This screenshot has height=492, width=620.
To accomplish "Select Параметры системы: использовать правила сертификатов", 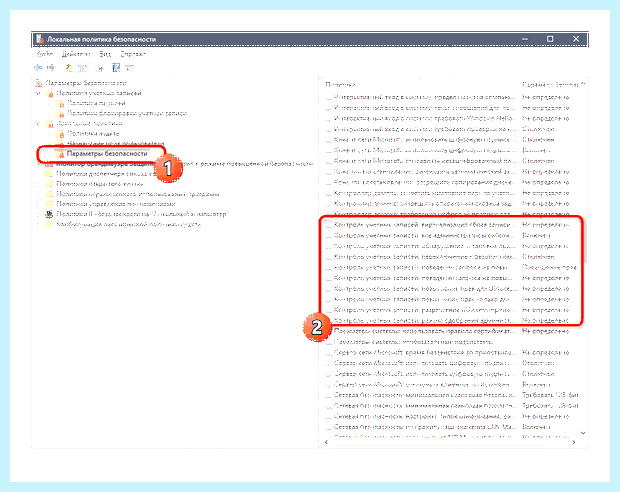I will tap(453, 331).
